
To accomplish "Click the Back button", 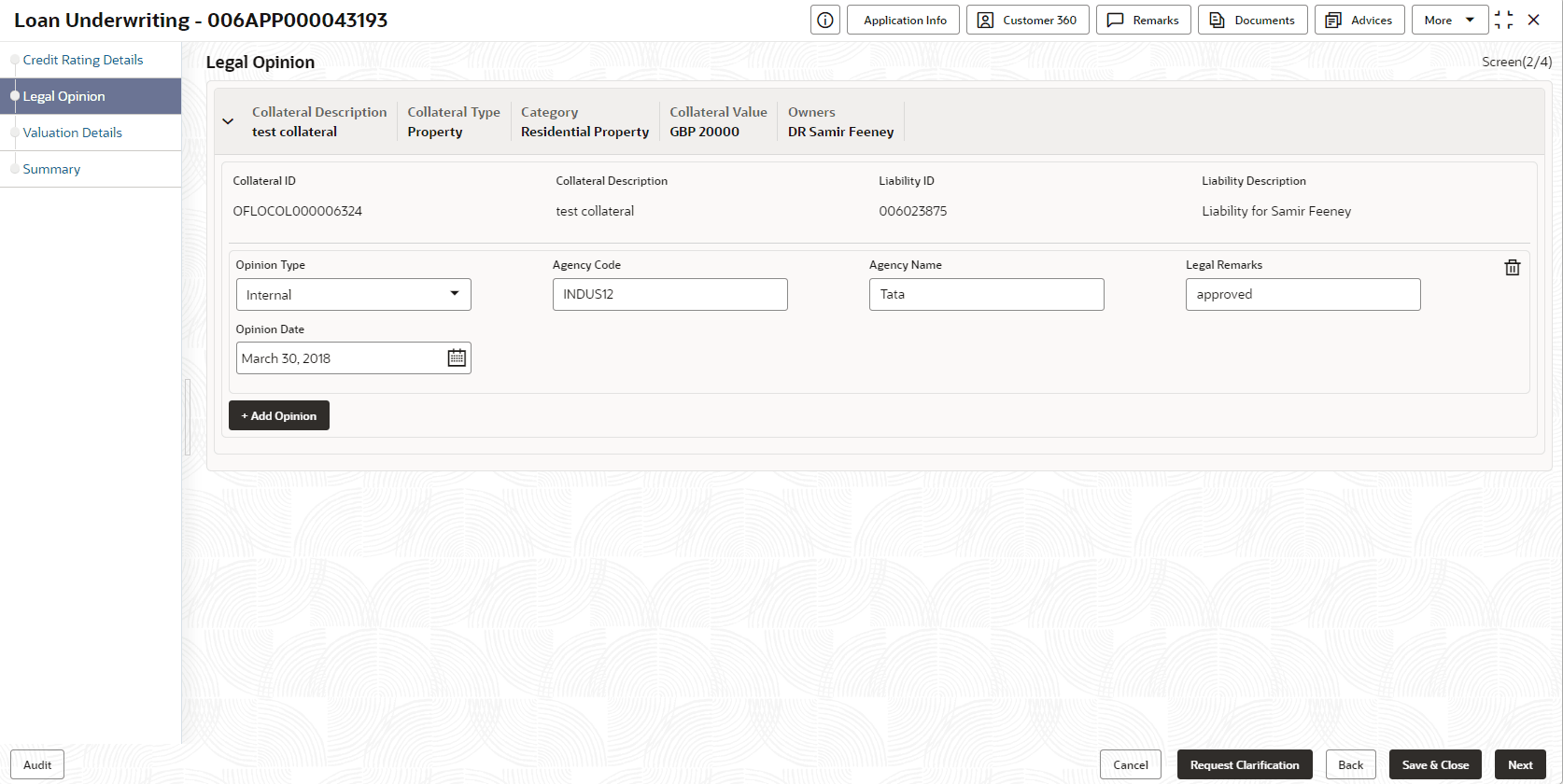I will pos(1351,764).
